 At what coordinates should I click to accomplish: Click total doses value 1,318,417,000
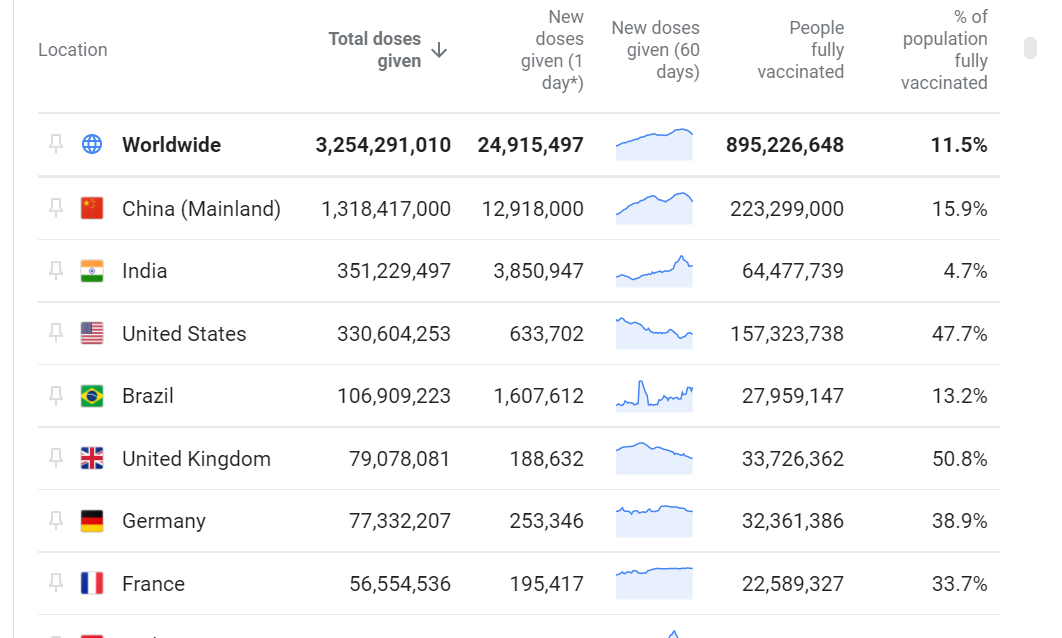[385, 208]
